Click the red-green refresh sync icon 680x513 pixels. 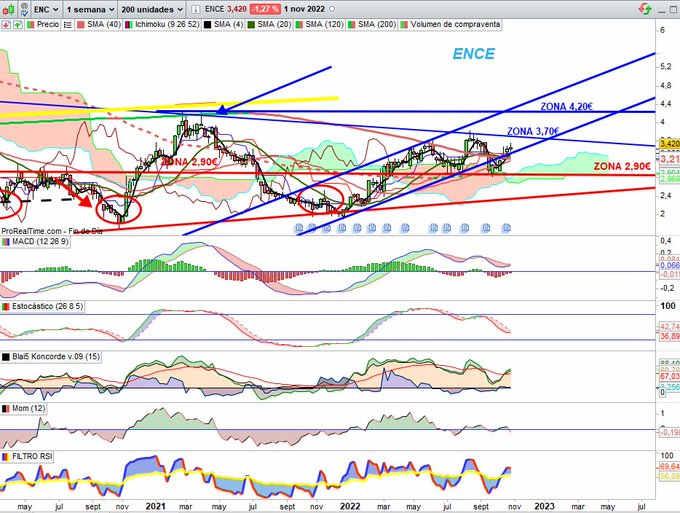point(645,9)
